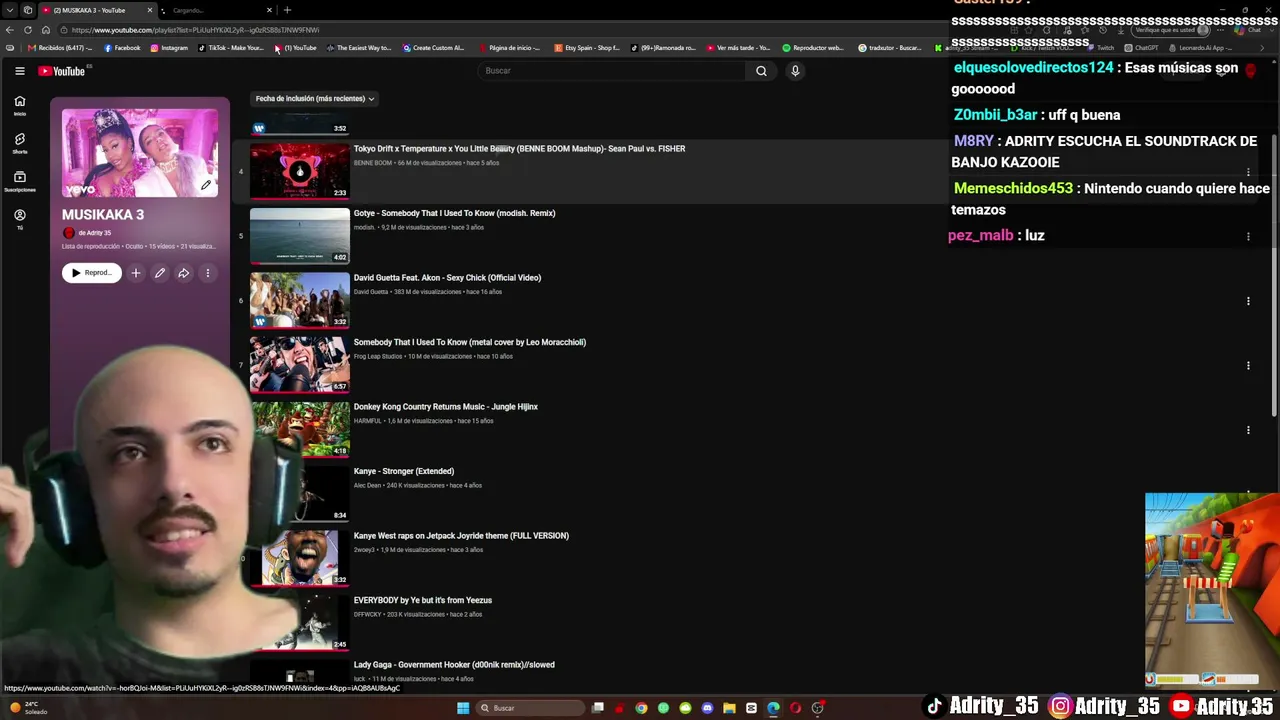Close the MUSIKAKA 3 YouTube tab
1280x720 pixels.
click(x=150, y=10)
